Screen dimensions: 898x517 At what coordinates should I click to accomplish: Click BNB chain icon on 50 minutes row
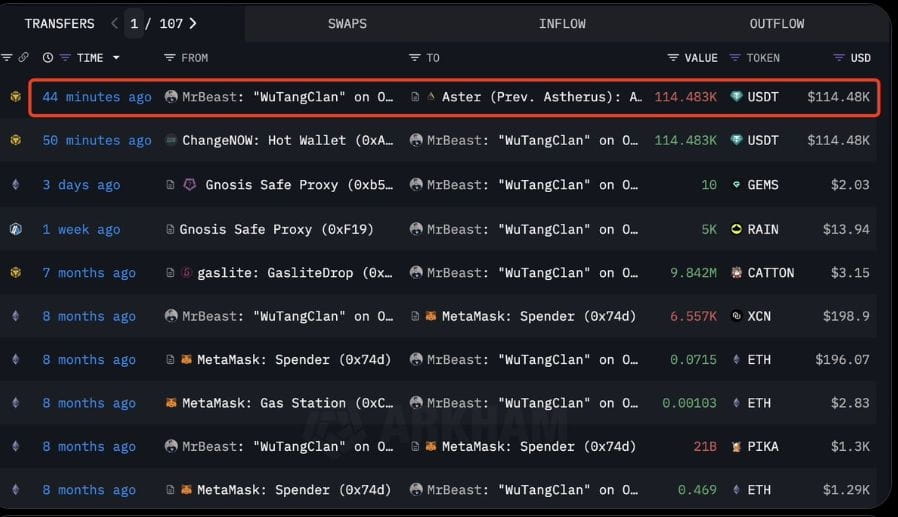tap(15, 140)
